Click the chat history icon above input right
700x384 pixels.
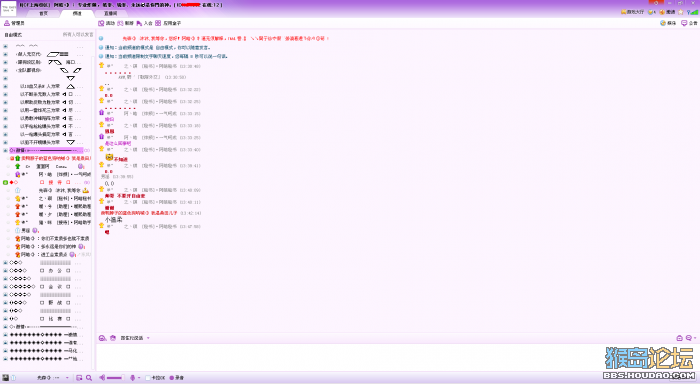[679, 338]
